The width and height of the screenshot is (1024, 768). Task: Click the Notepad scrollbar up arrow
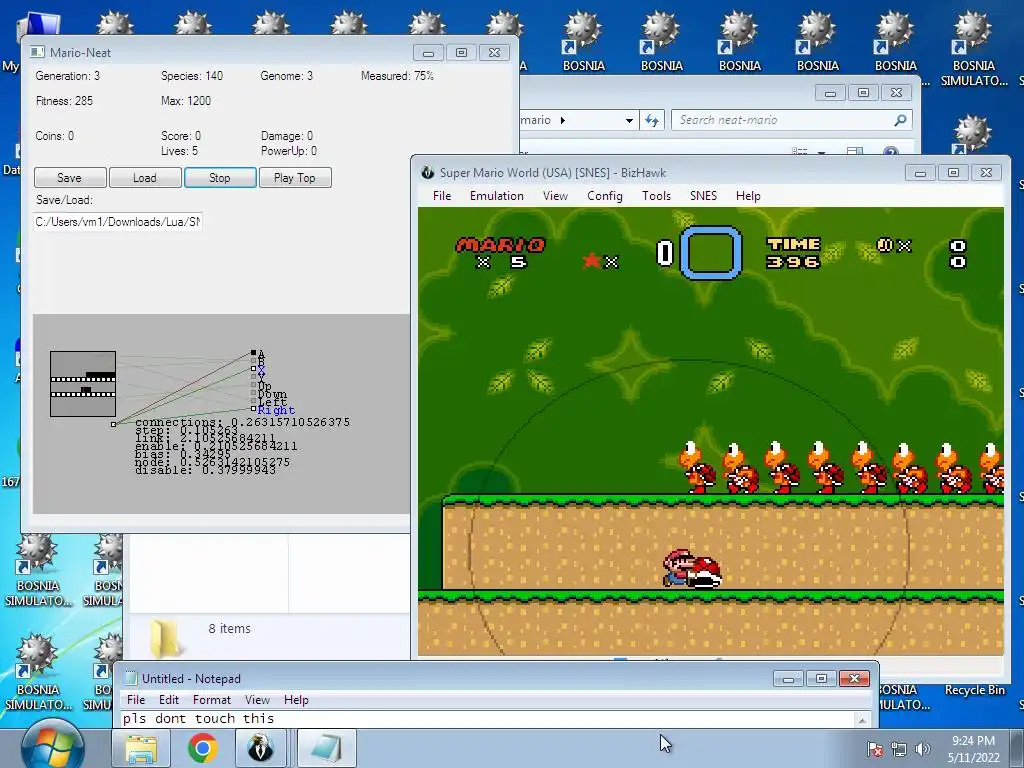point(863,720)
